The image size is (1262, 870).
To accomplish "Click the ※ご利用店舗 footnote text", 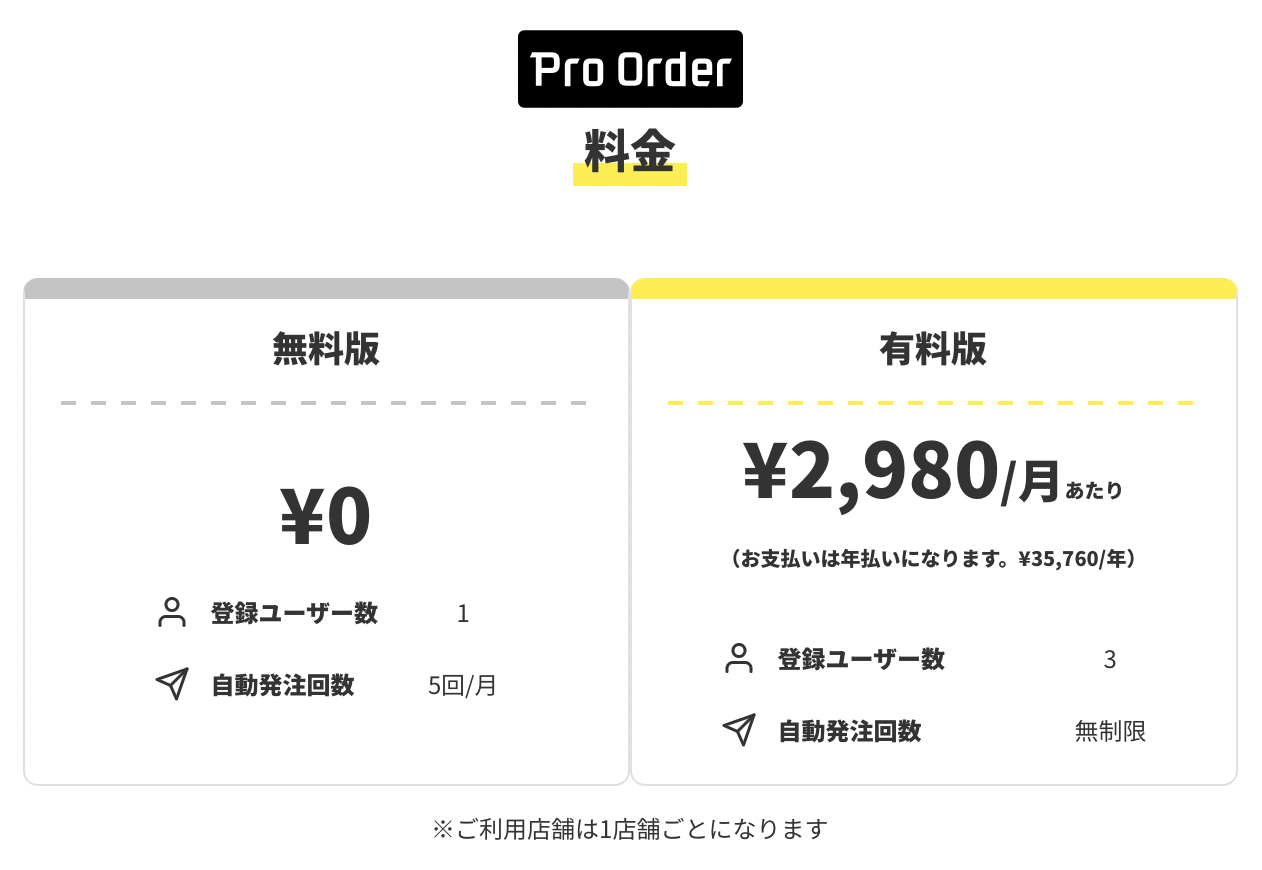I will 630,829.
